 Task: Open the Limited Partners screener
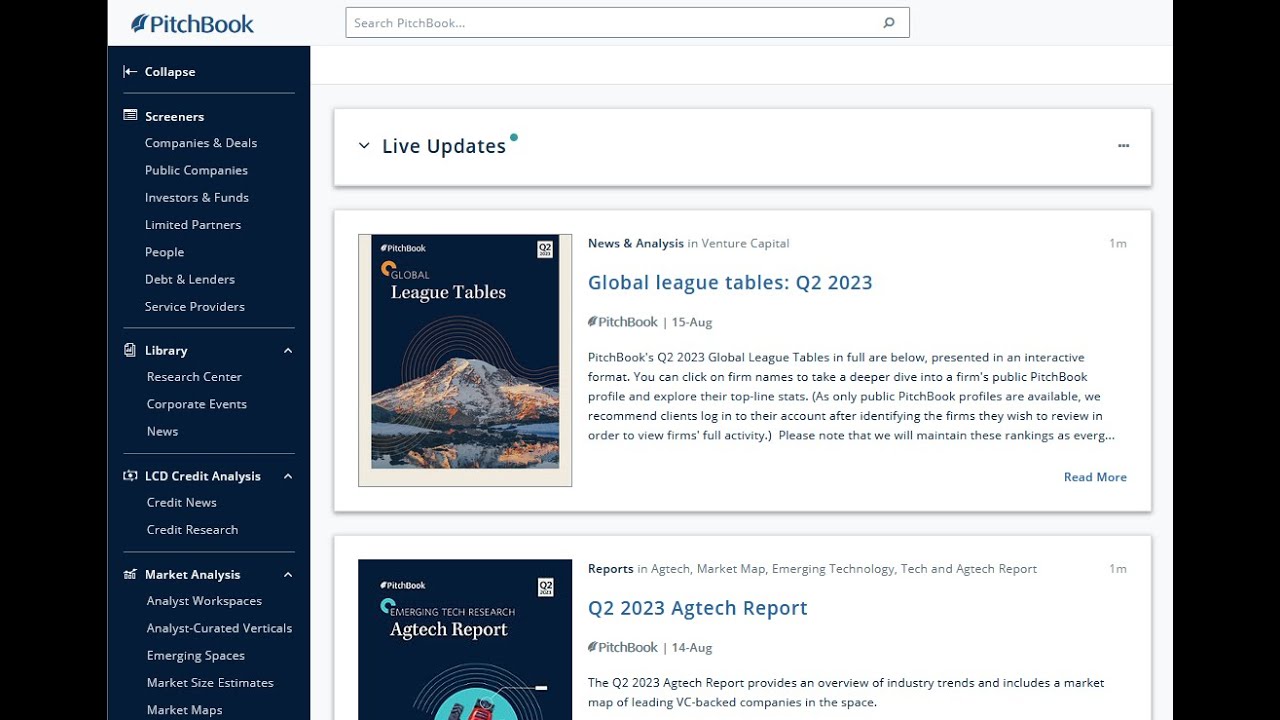[193, 225]
